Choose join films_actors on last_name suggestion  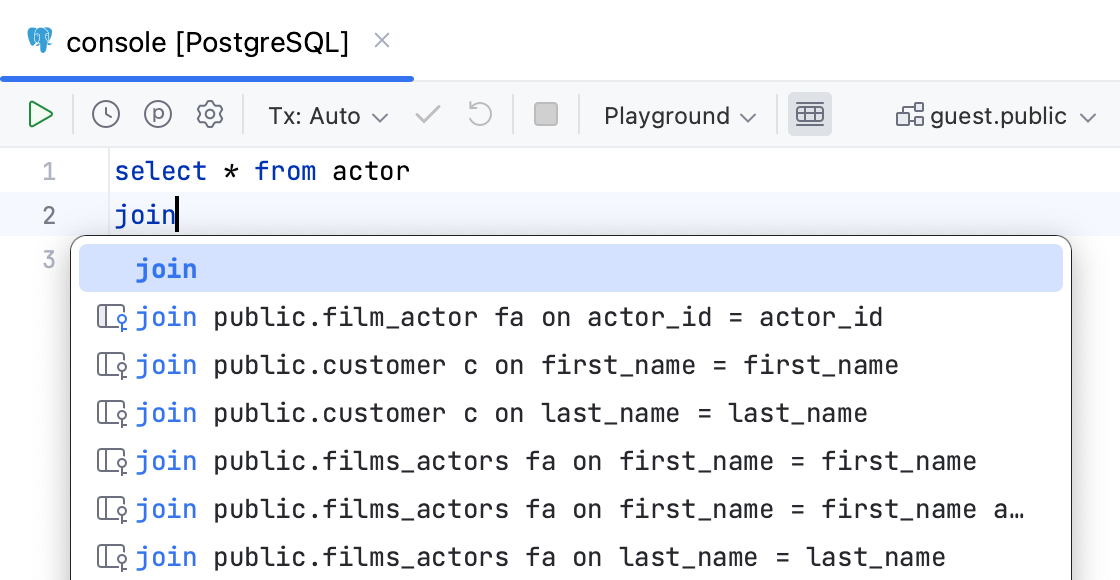pos(540,557)
